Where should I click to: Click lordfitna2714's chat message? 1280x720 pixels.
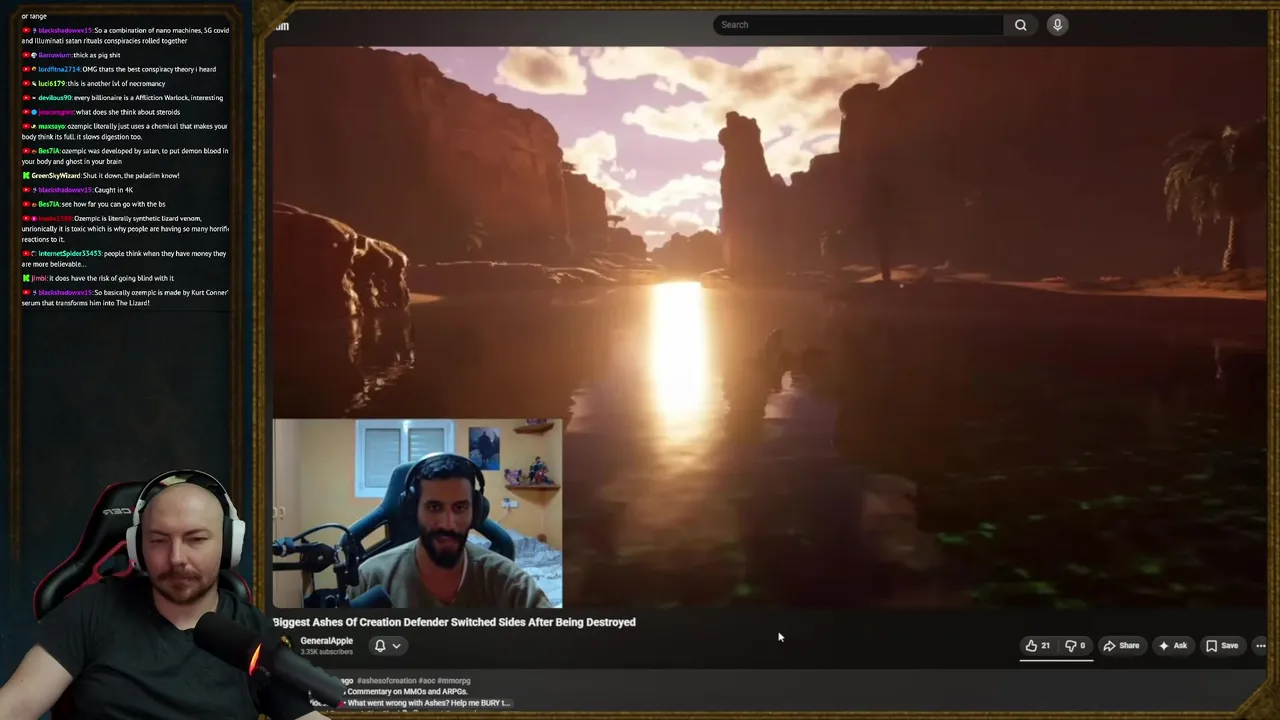(x=119, y=69)
